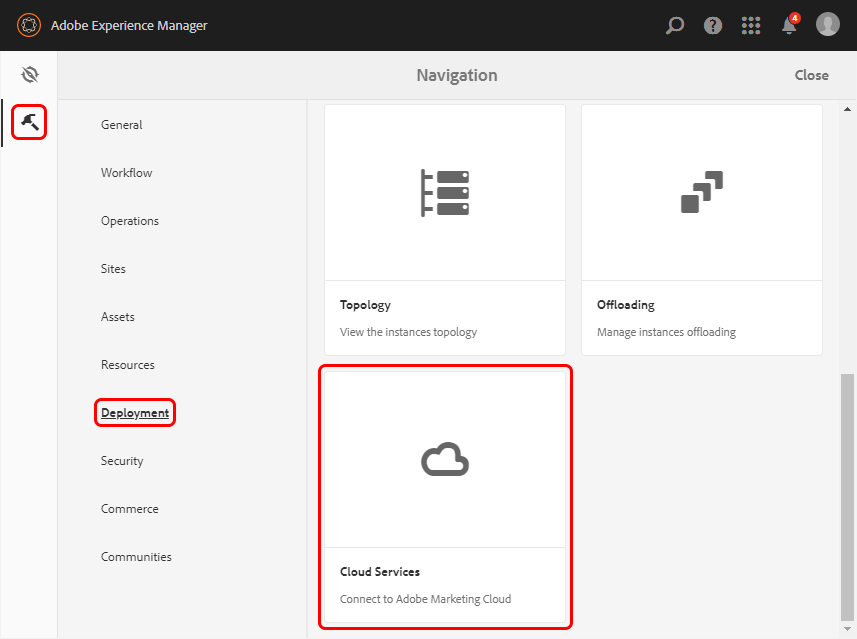
Task: Open notifications bell with badge 4
Action: pyautogui.click(x=790, y=24)
